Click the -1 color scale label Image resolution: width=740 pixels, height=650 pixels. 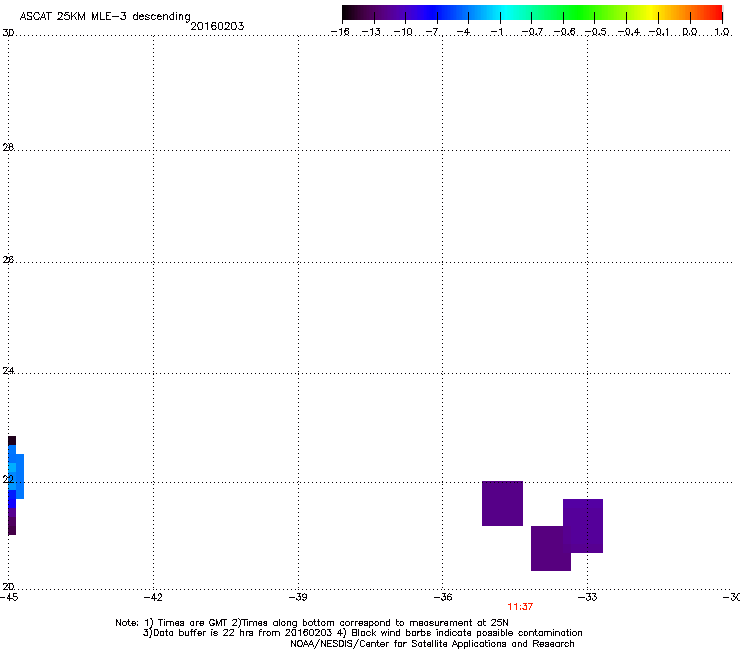point(496,32)
